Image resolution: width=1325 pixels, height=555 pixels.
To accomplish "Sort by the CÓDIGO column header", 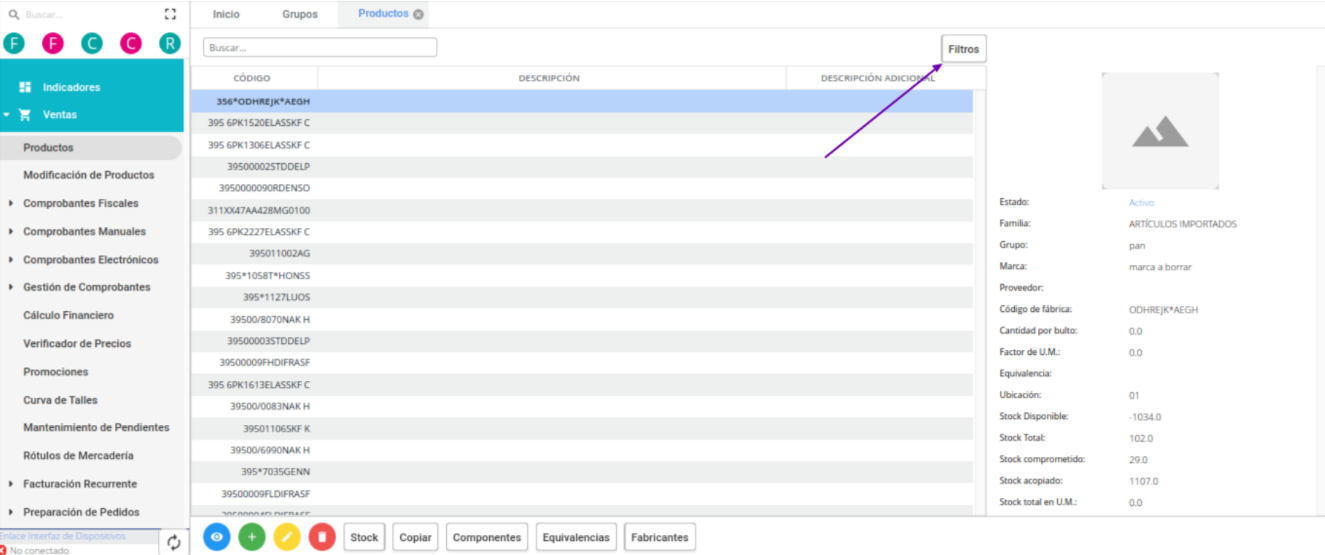I will pyautogui.click(x=252, y=78).
